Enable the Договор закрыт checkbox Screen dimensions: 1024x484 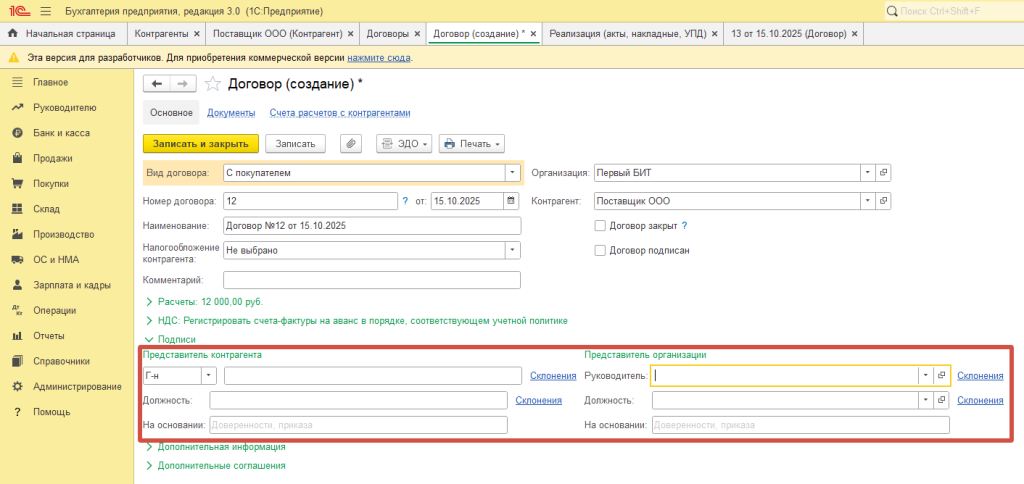click(601, 226)
